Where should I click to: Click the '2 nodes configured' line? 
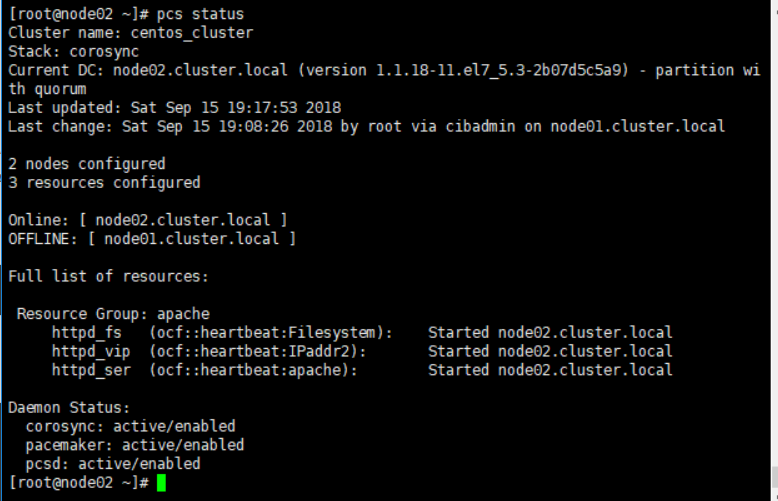pyautogui.click(x=87, y=164)
